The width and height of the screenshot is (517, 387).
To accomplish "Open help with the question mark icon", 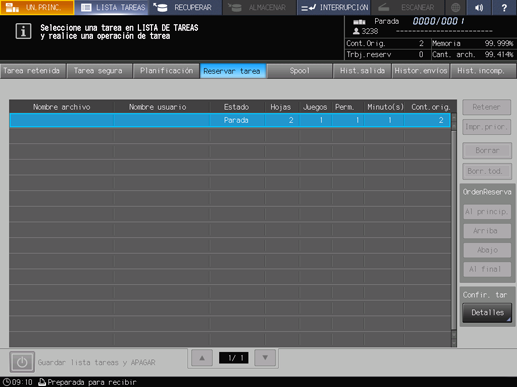I will [x=504, y=7].
